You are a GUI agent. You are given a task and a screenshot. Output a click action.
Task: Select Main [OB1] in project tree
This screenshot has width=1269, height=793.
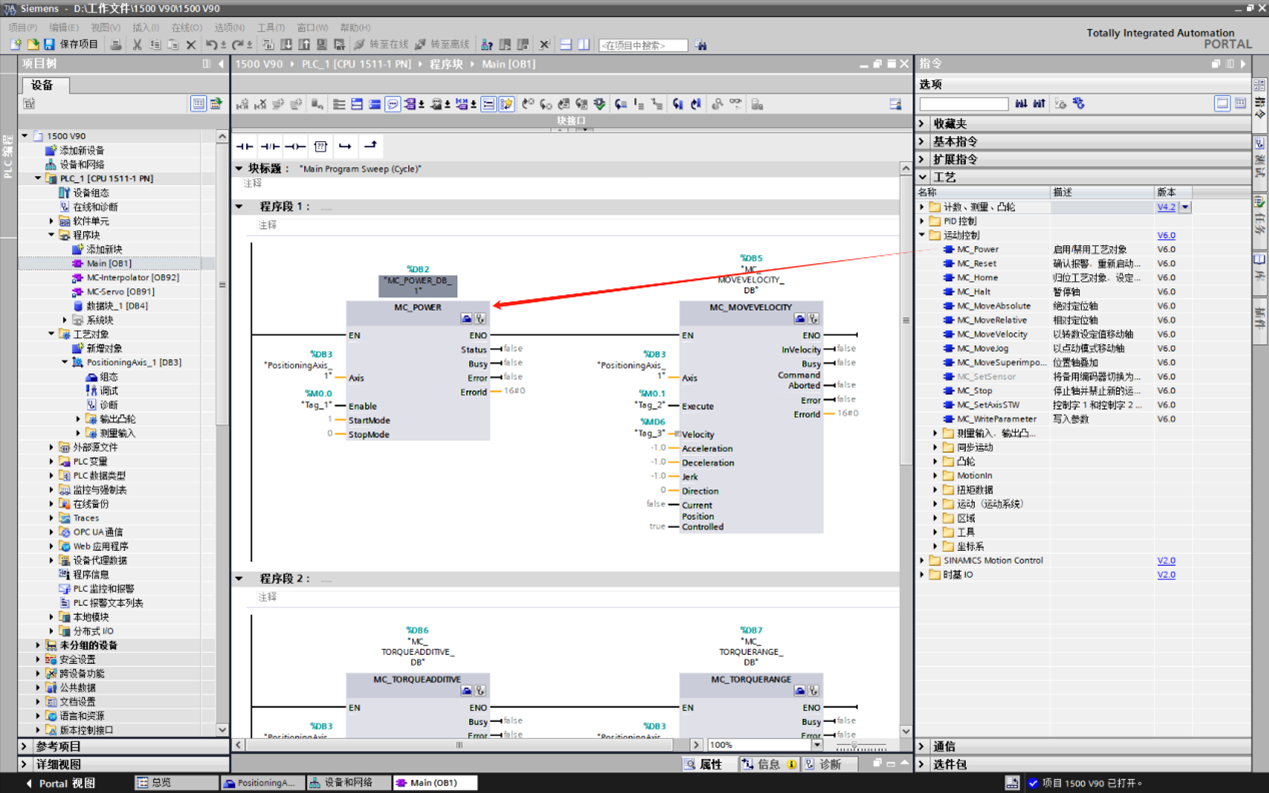[109, 264]
